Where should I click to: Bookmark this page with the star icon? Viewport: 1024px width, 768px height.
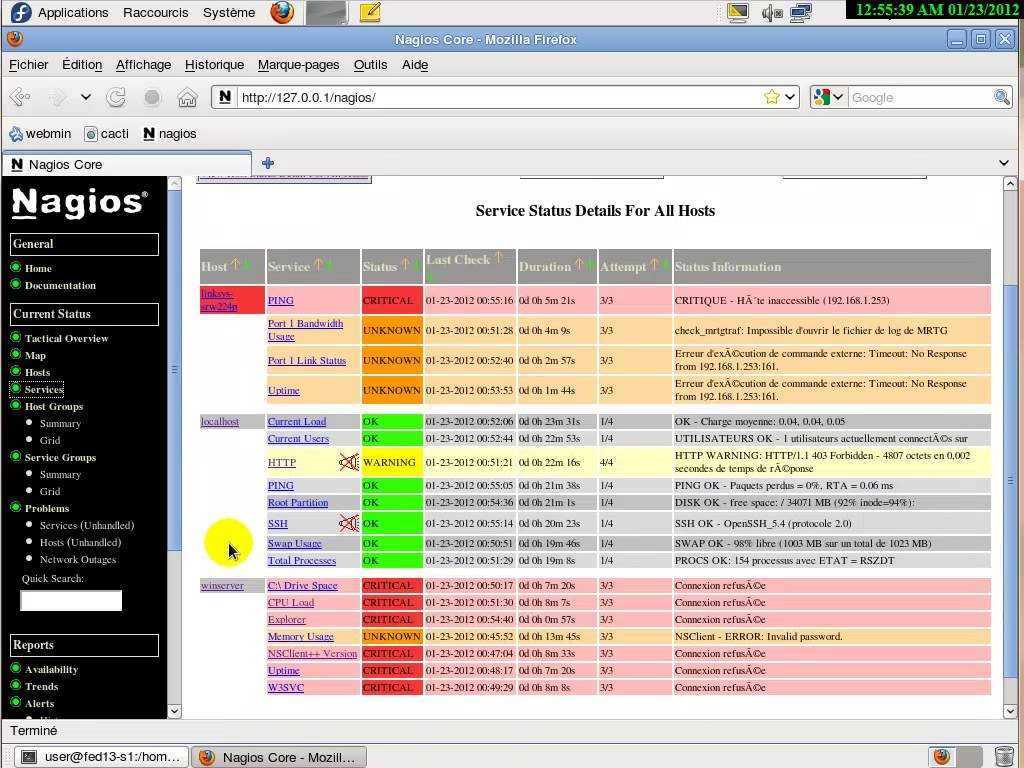771,97
